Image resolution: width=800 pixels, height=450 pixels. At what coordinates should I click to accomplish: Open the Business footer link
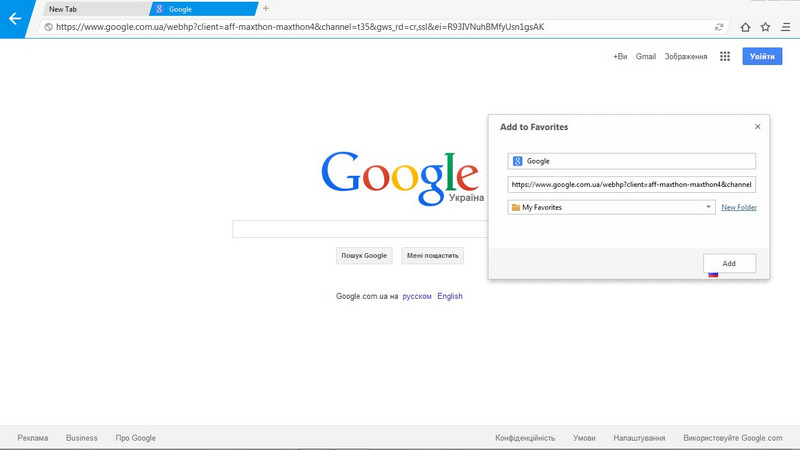click(x=82, y=438)
